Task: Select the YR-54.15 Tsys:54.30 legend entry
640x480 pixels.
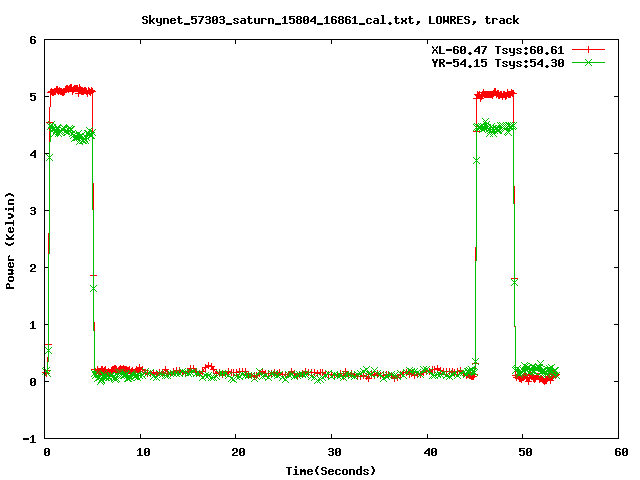Action: coord(498,63)
